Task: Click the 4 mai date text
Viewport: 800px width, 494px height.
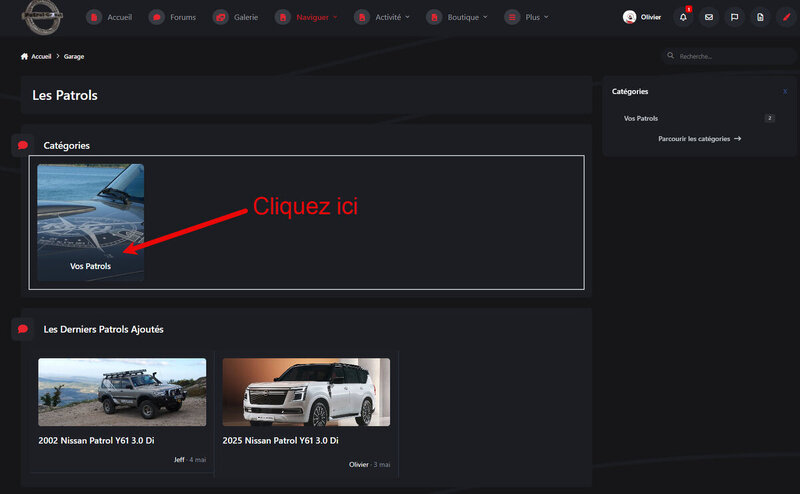Action: (x=198, y=460)
